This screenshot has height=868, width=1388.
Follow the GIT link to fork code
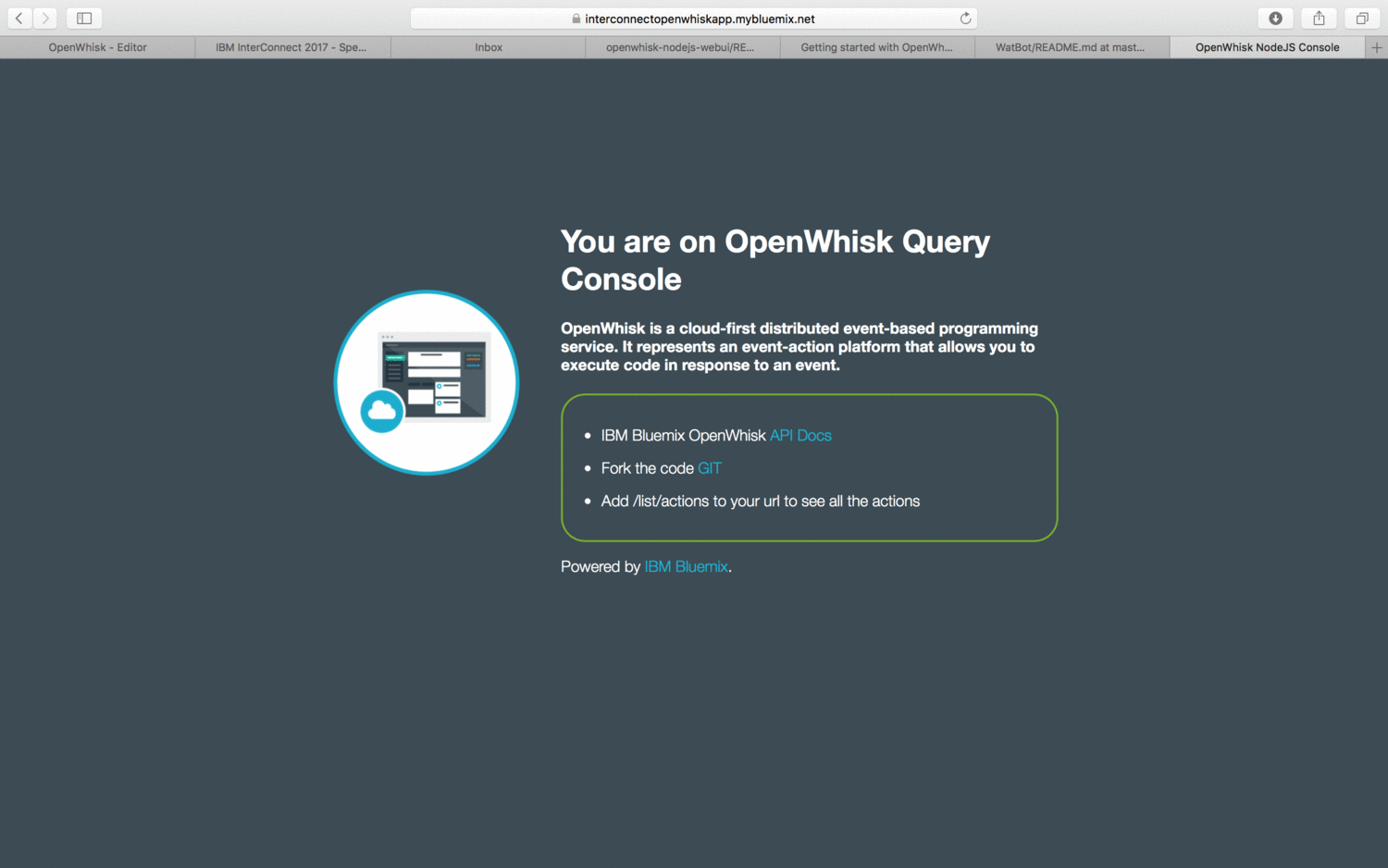click(710, 468)
